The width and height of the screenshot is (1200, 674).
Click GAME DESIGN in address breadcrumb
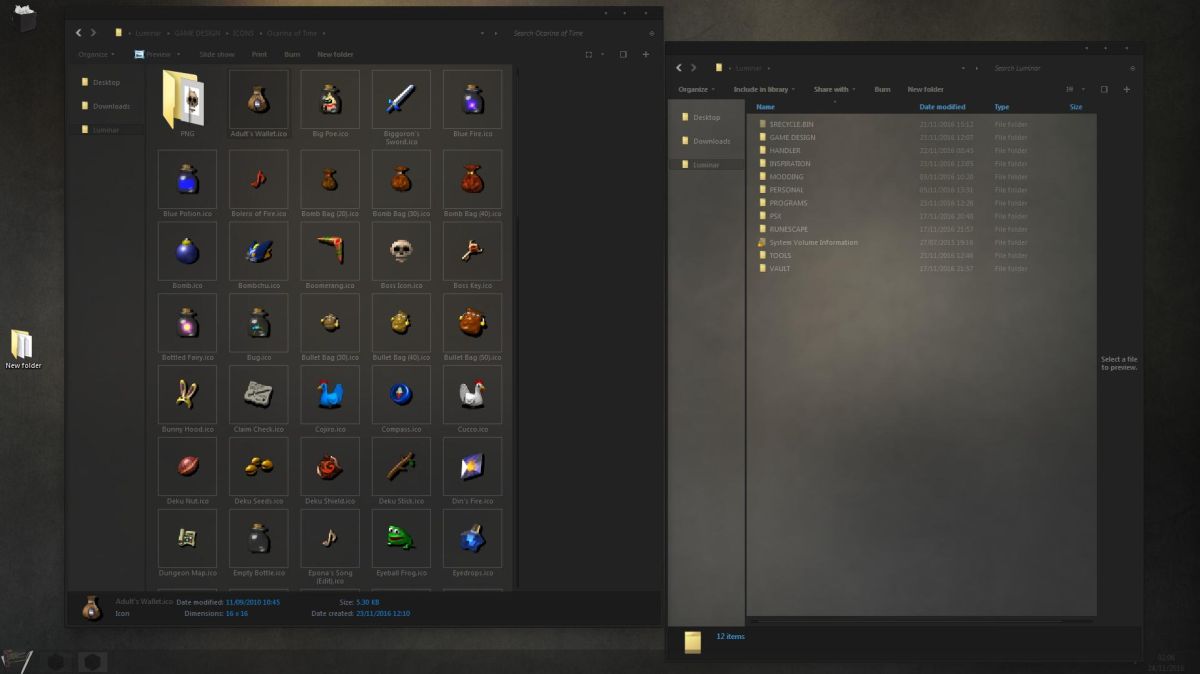pos(197,33)
